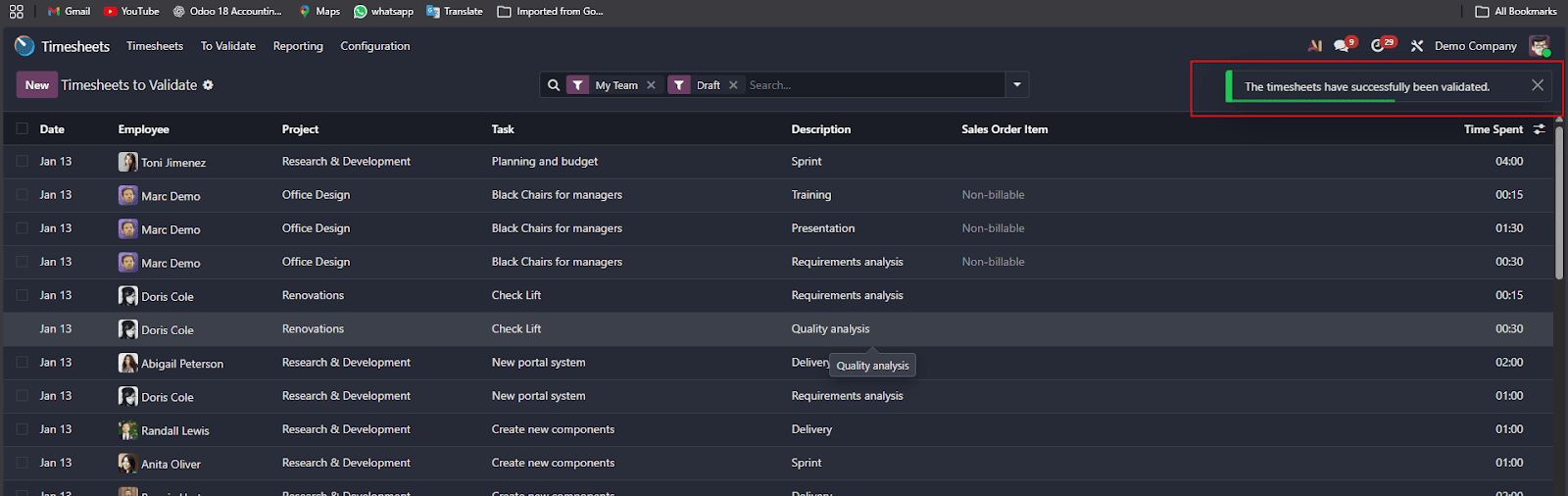Sort by the Time Spent column header

(1494, 129)
